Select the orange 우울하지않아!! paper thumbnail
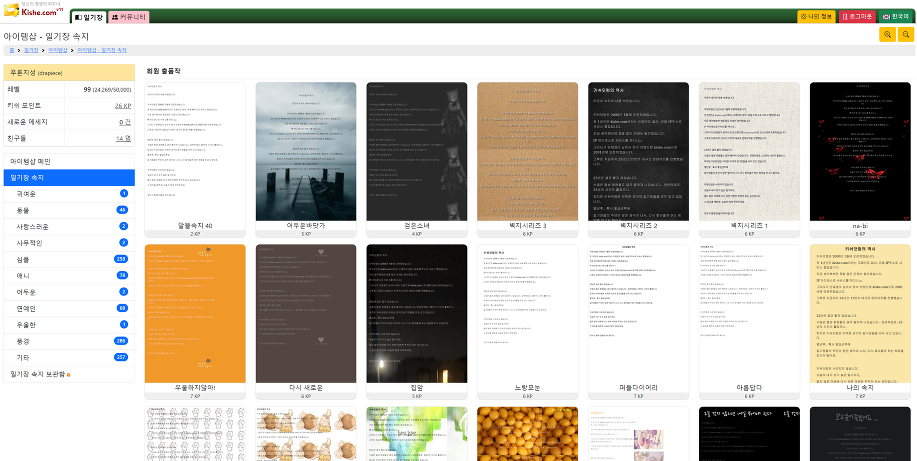The image size is (917, 461). click(195, 314)
